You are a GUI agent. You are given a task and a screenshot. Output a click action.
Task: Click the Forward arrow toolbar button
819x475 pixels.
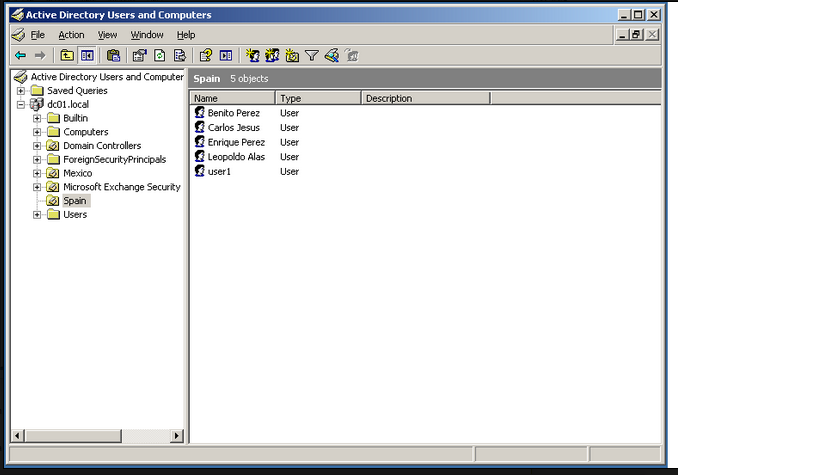point(40,55)
